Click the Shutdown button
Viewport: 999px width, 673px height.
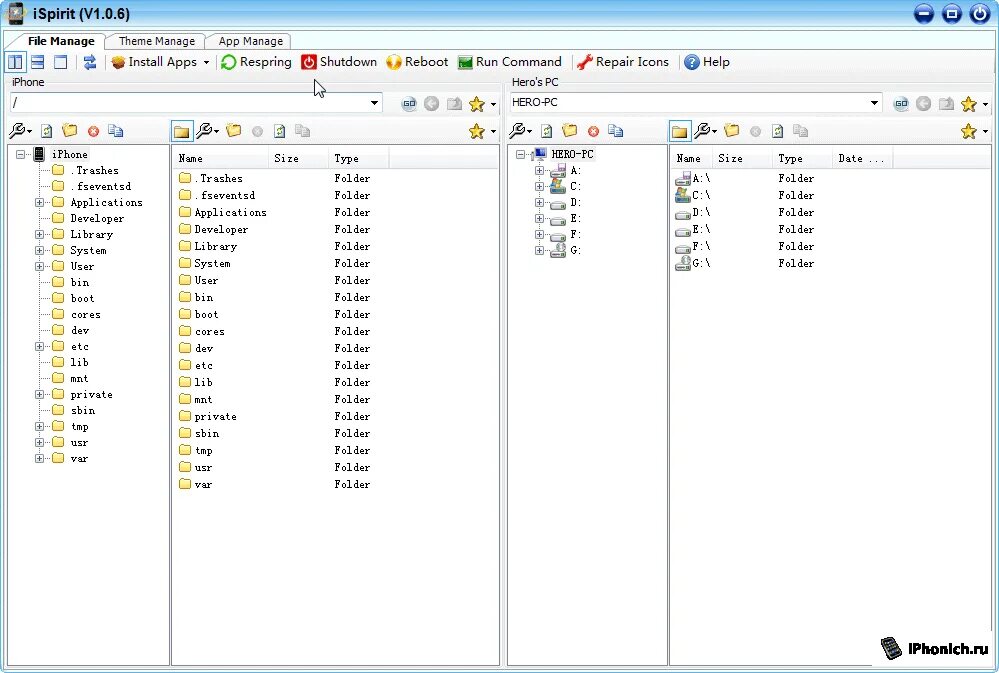pos(339,62)
